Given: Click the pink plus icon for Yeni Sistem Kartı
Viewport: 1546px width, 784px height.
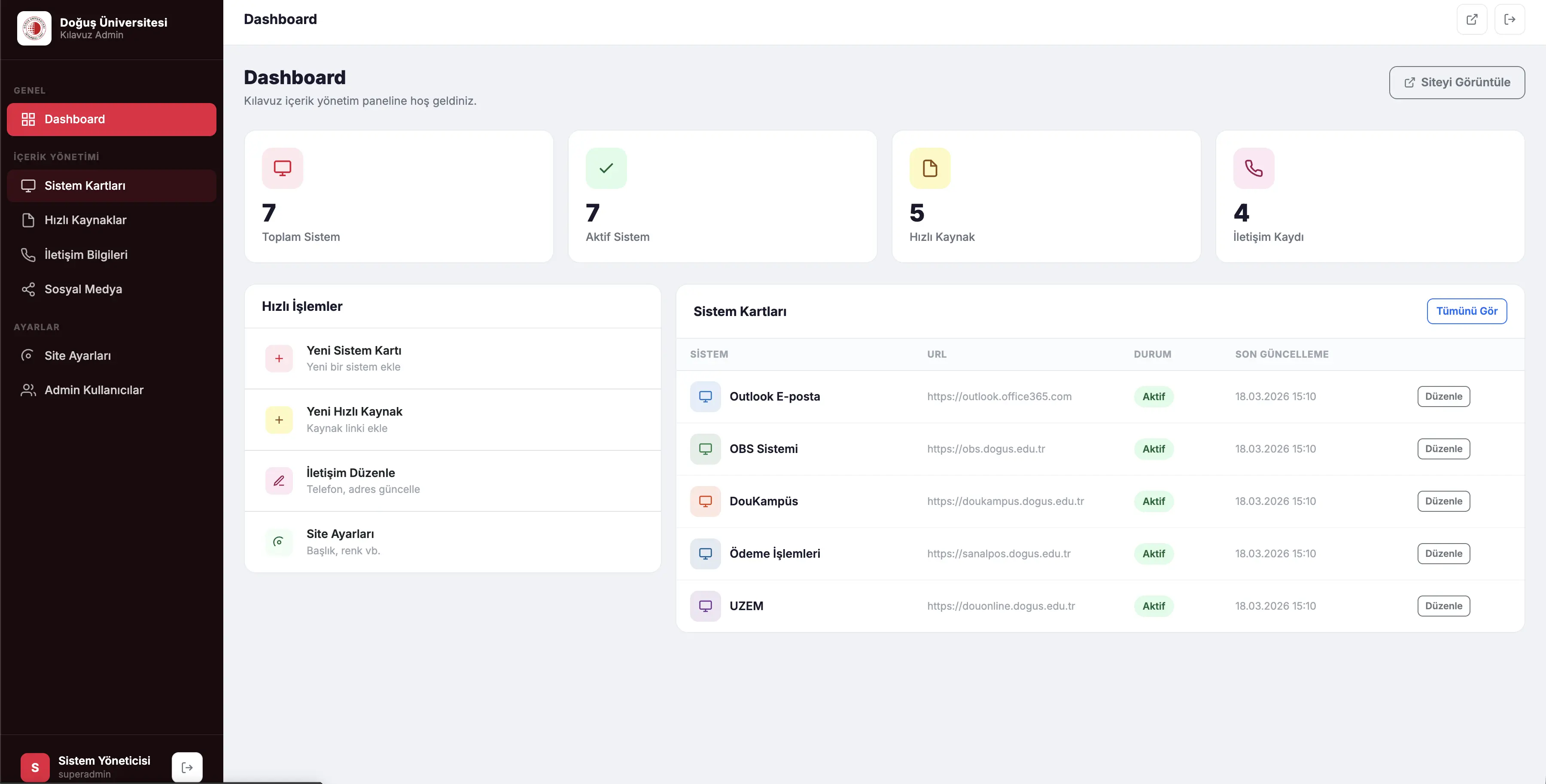Looking at the screenshot, I should click(279, 358).
